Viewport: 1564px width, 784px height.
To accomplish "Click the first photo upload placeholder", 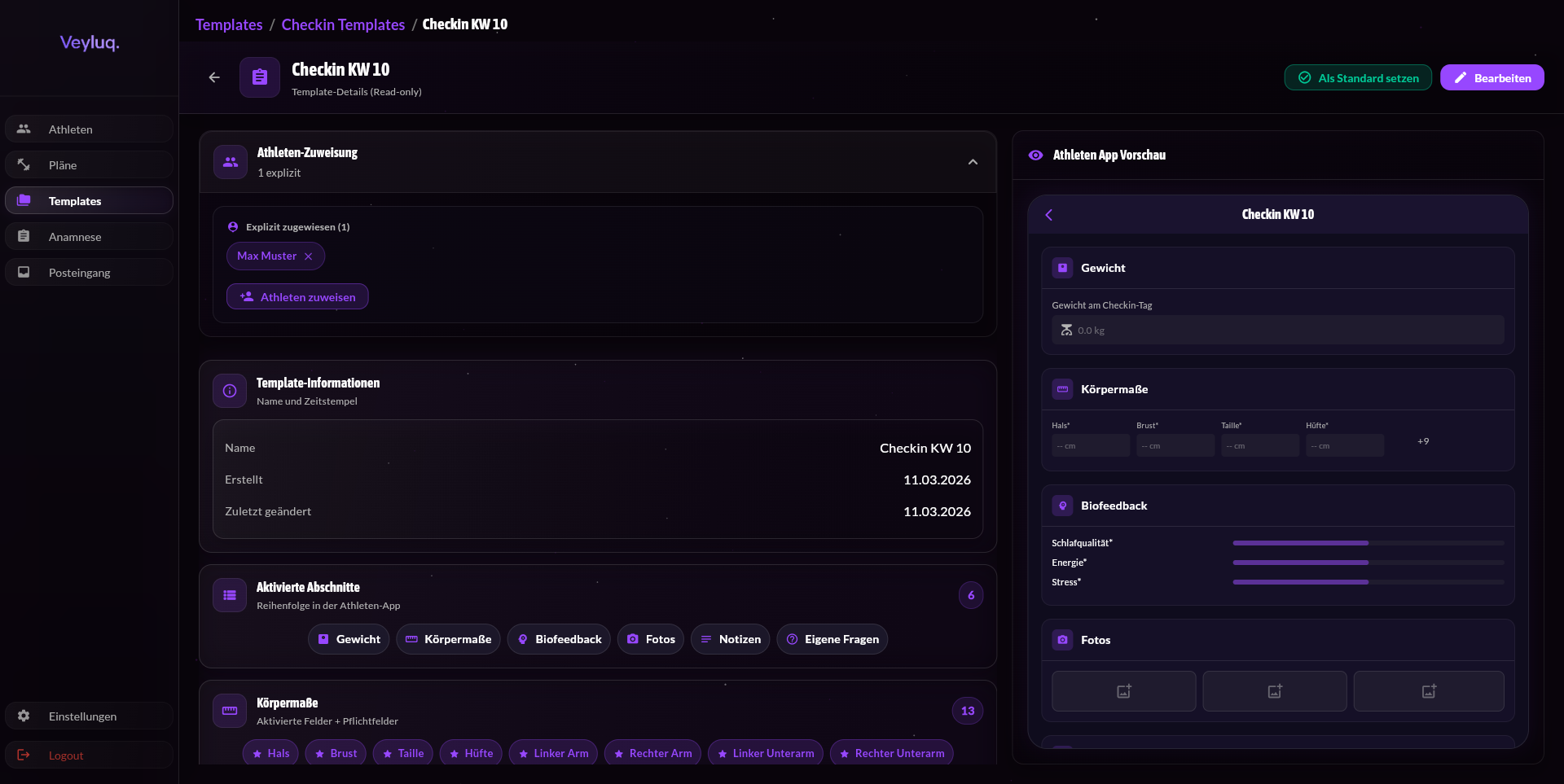I will pyautogui.click(x=1123, y=691).
